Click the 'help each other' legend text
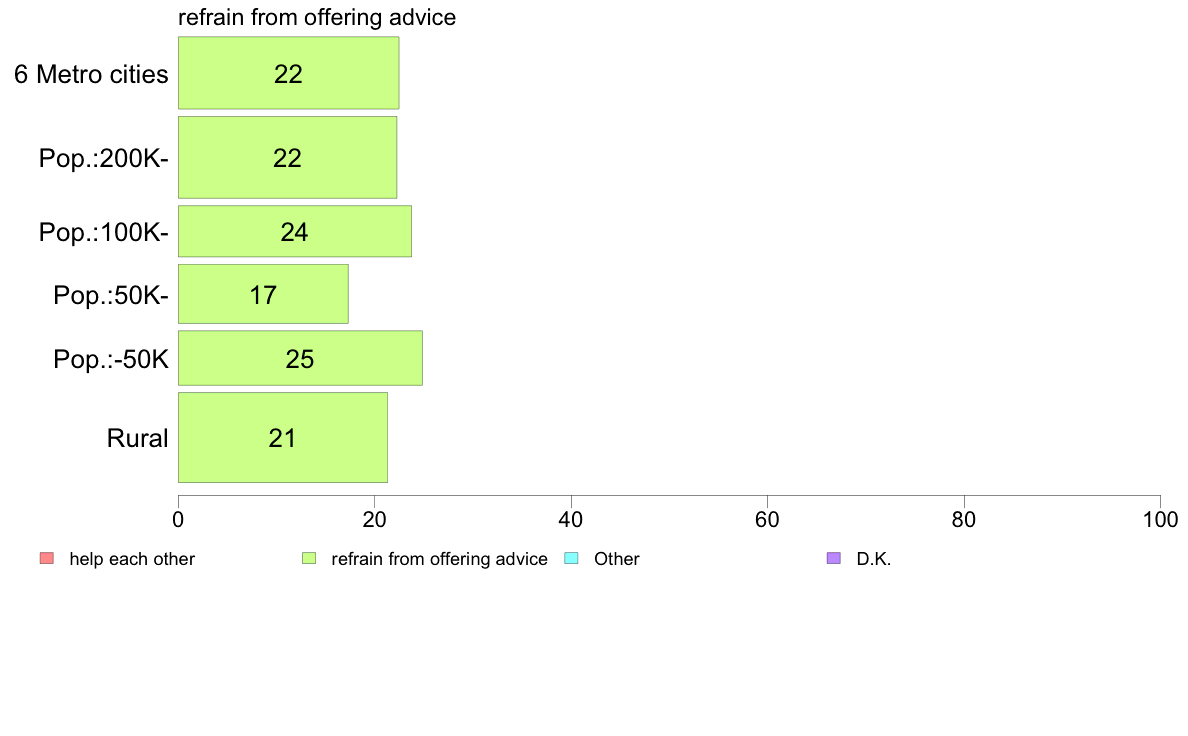 click(x=132, y=559)
